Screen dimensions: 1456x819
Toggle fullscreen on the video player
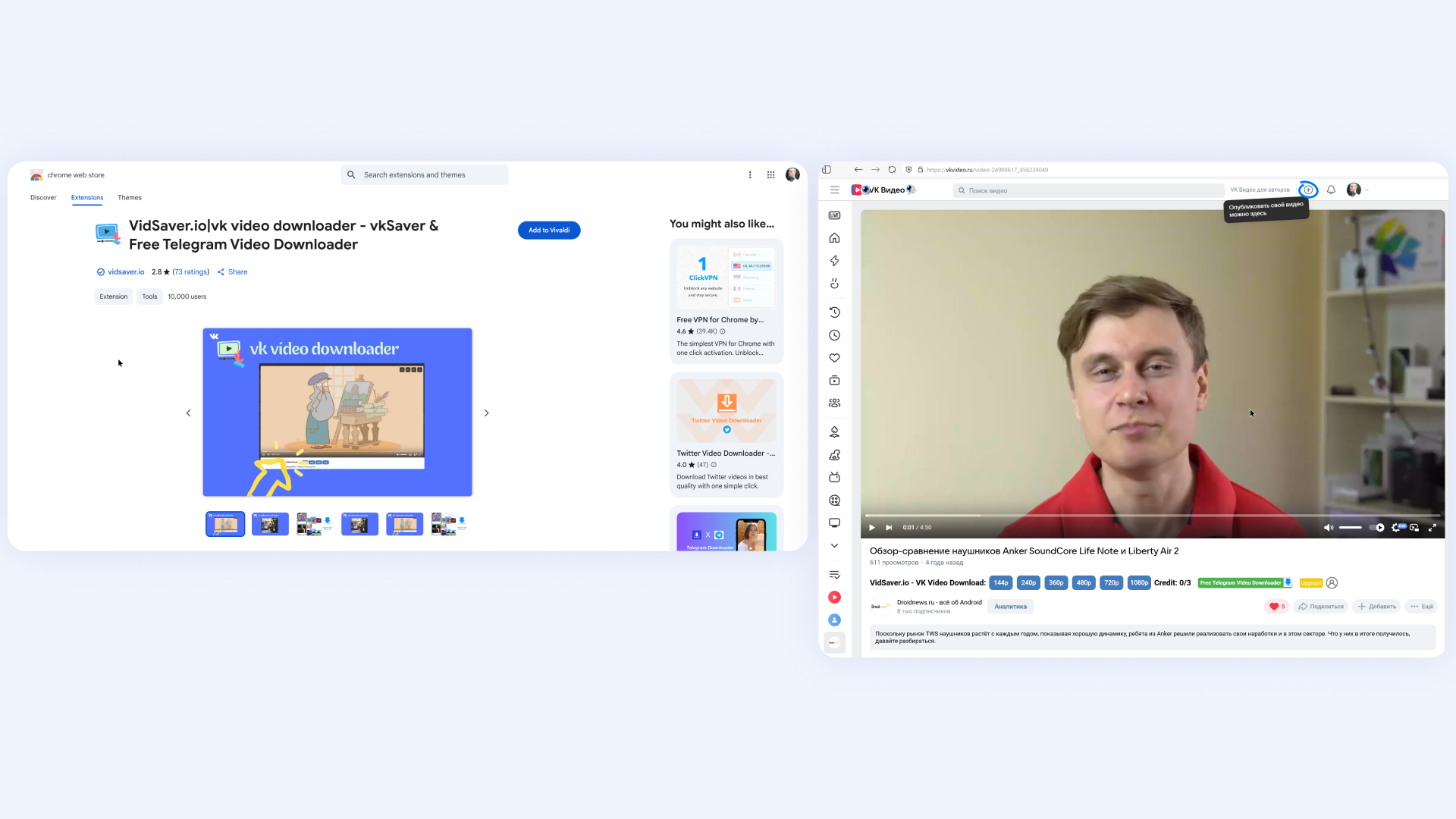click(1432, 528)
